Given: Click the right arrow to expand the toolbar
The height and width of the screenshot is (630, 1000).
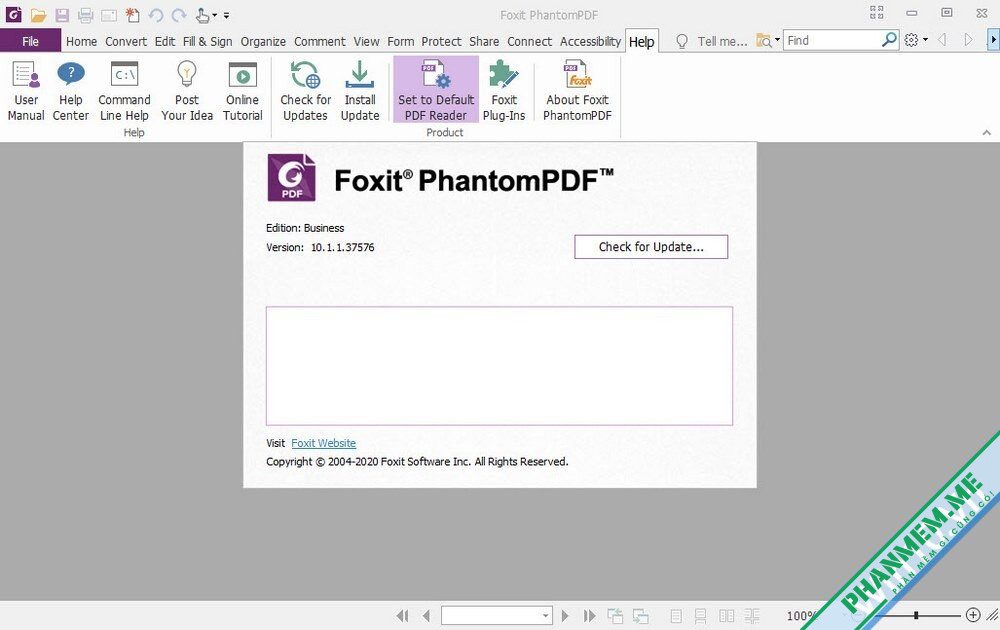Looking at the screenshot, I should coord(993,40).
